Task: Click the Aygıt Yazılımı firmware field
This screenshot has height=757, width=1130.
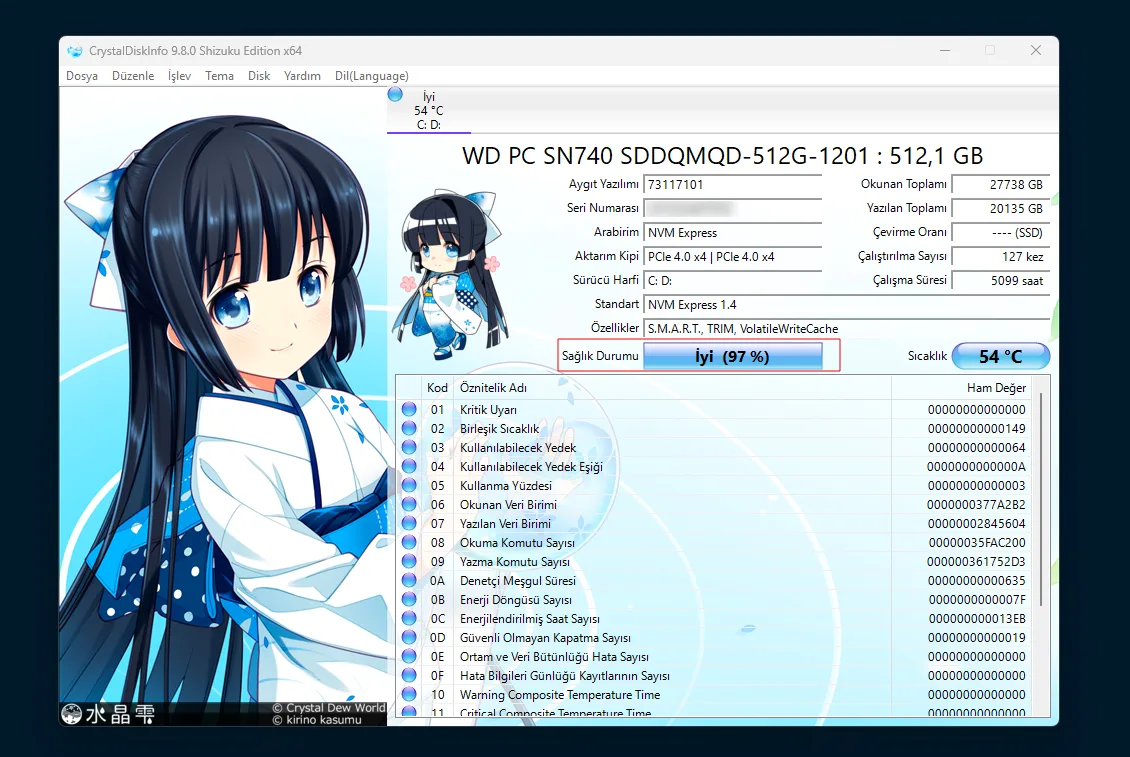Action: [x=732, y=185]
